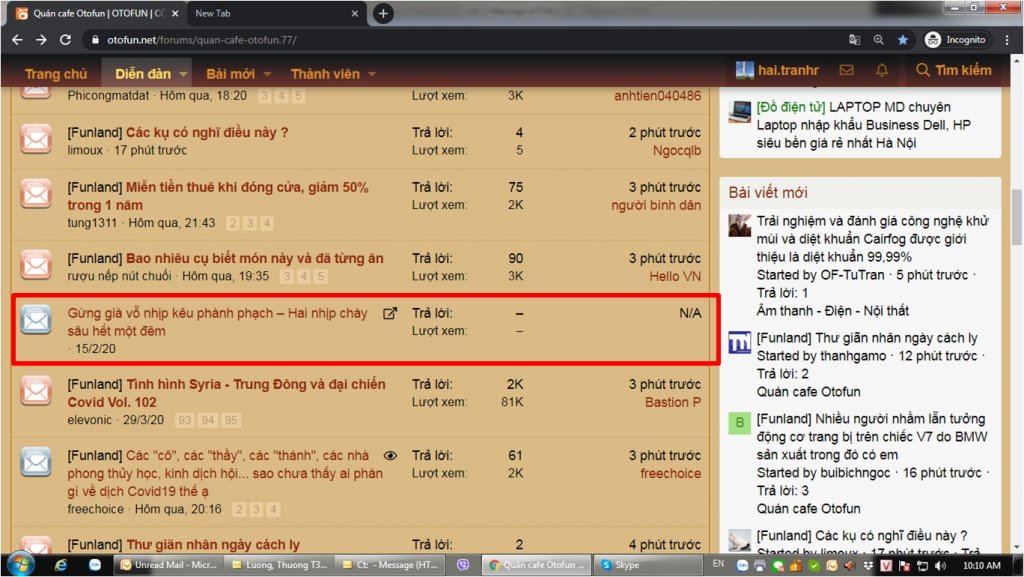Click the bookmark star icon
Screen dimensions: 1024x577
tap(903, 40)
